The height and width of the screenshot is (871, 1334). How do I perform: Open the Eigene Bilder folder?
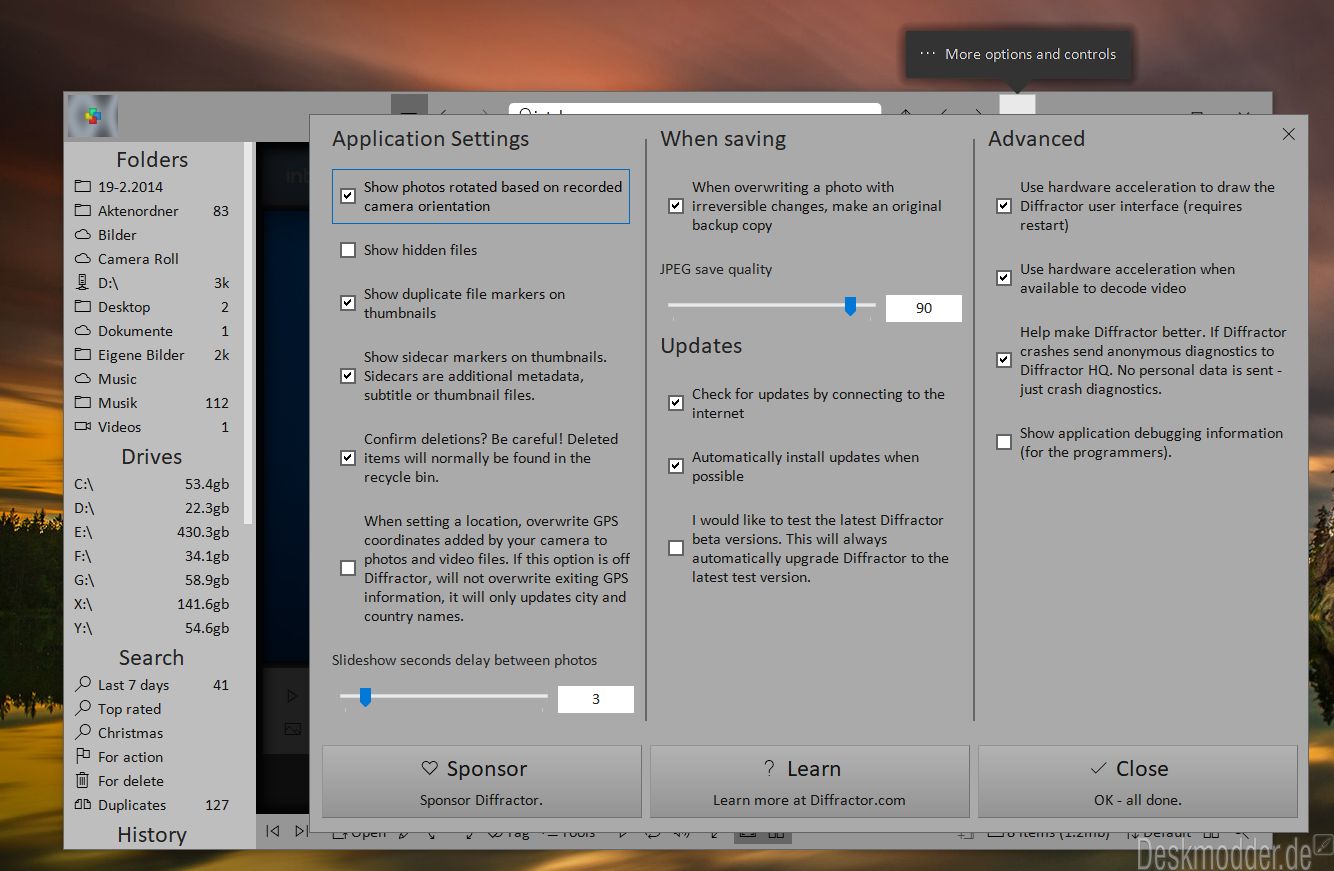(152, 355)
